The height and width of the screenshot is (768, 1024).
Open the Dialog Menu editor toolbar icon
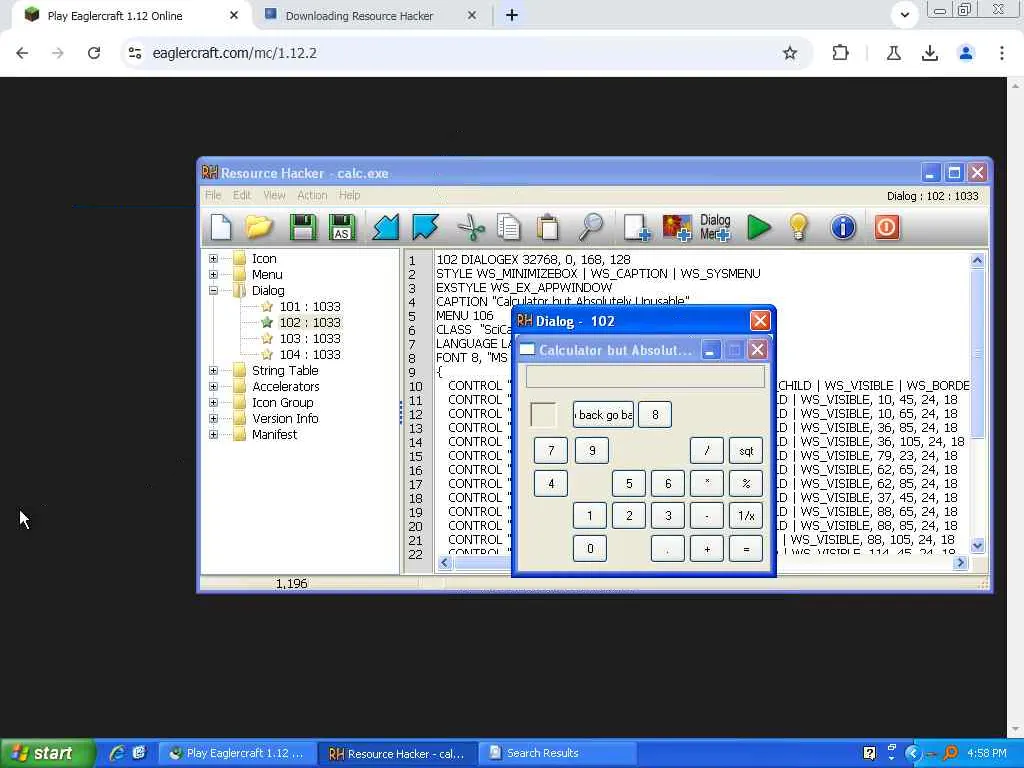pos(715,227)
